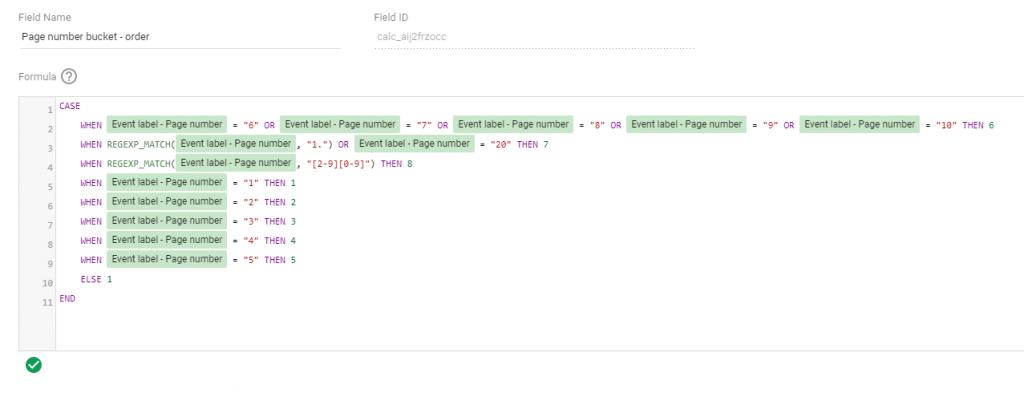Screen dimensions: 1024x393
Task: Select Event label chip on line 9
Action: click(167, 259)
